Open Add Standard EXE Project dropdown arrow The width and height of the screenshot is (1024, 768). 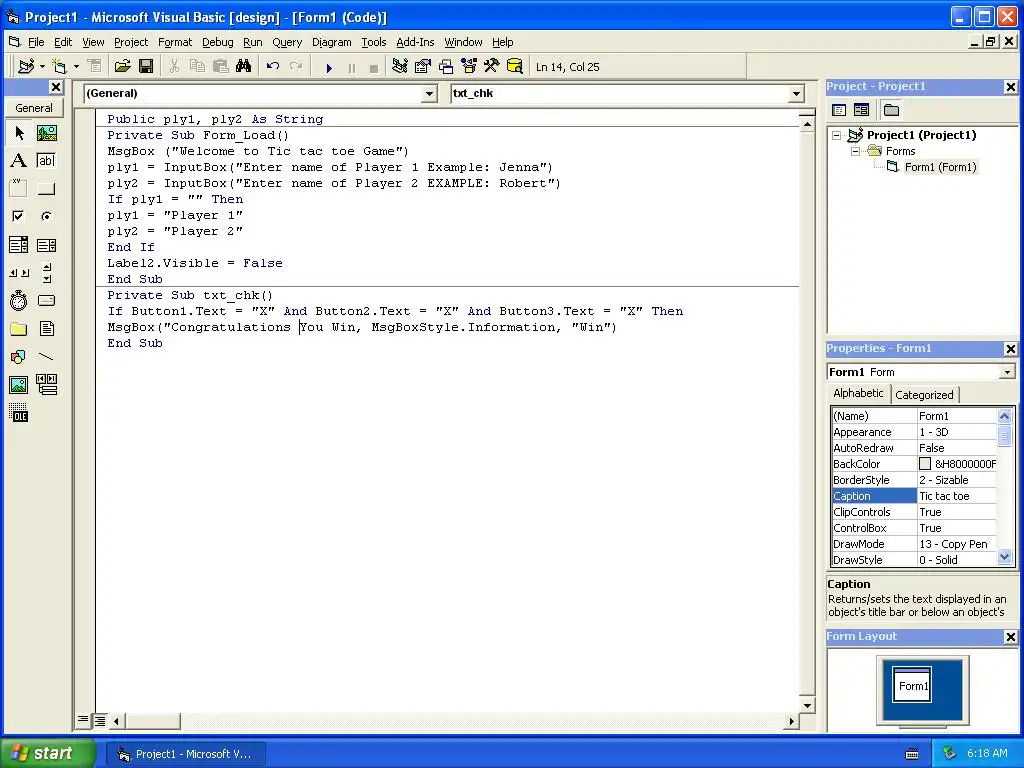(x=42, y=66)
